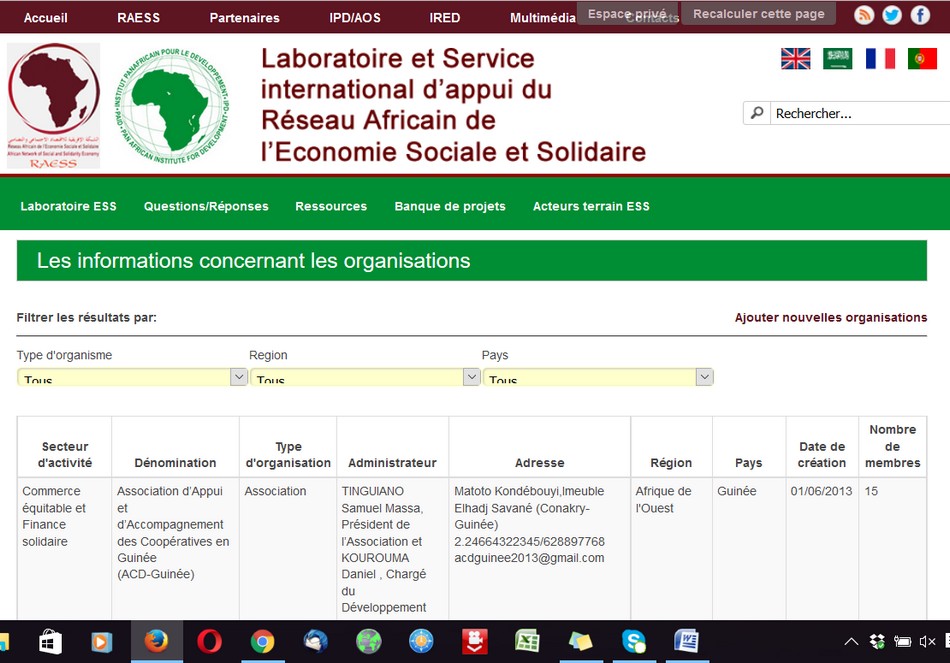
Task: Open the Twitter icon link
Action: pyautogui.click(x=891, y=15)
